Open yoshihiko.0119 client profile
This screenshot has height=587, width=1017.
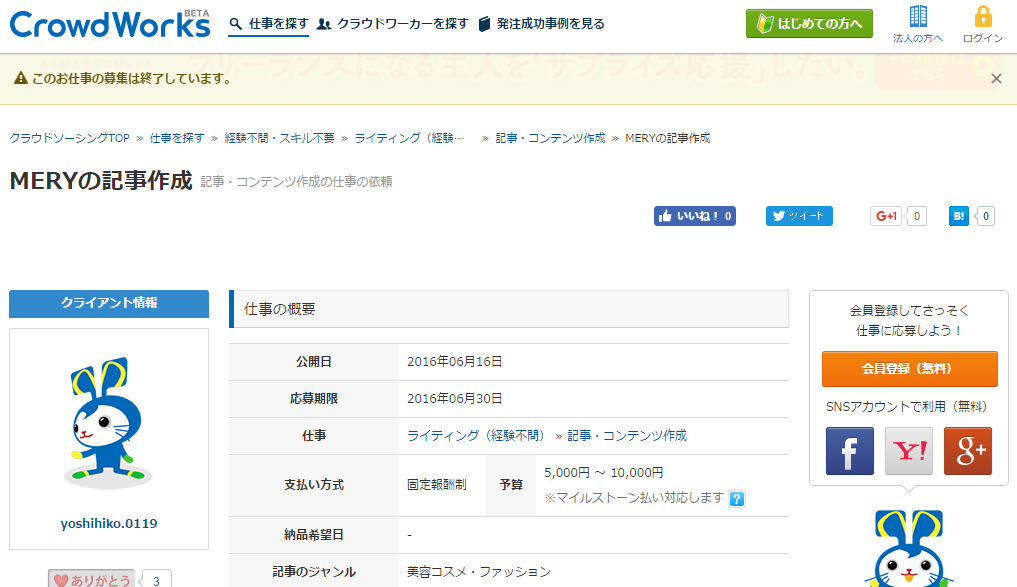click(109, 523)
